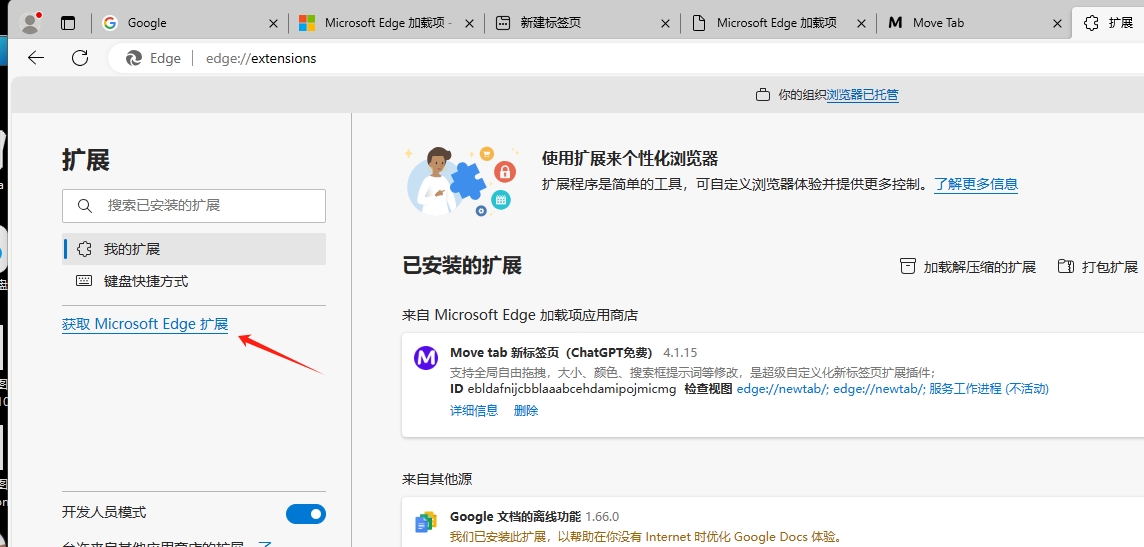Close the Move Tab tab
This screenshot has height=547, width=1144.
(1057, 23)
